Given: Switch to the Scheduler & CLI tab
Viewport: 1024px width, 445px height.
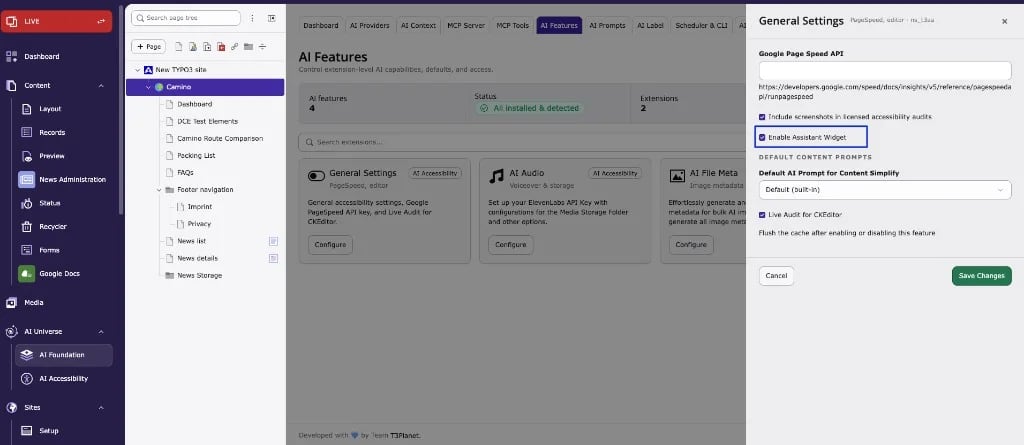Looking at the screenshot, I should click(701, 25).
